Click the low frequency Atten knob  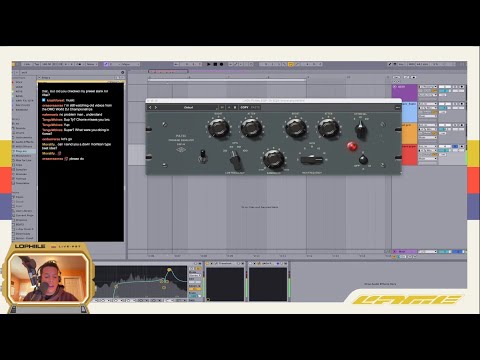pos(252,128)
